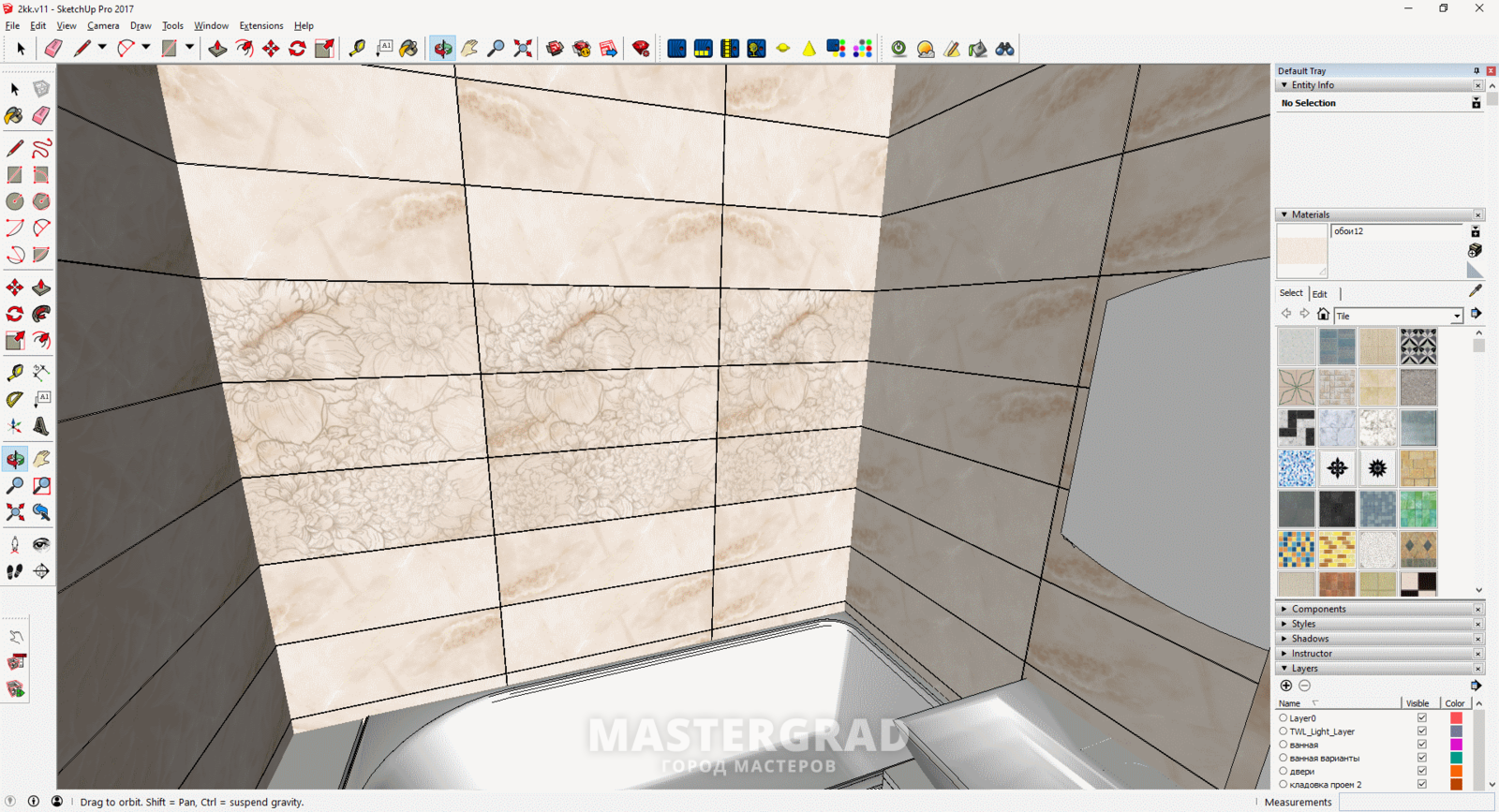Open the Camera menu

pyautogui.click(x=103, y=25)
